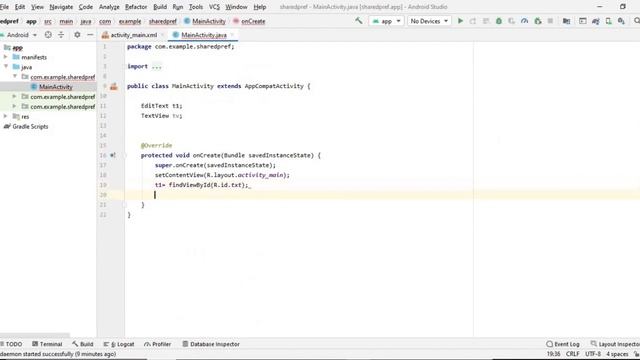Click the Stop square icon in toolbar
640x360 pixels.
550,21
